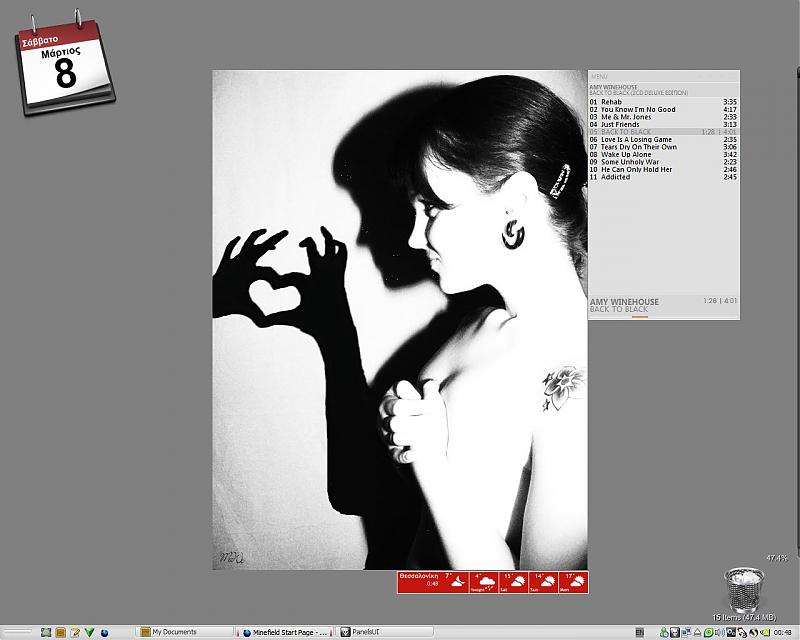Play track 07 Tears Dry On Their Own
The image size is (800, 640).
pos(663,147)
